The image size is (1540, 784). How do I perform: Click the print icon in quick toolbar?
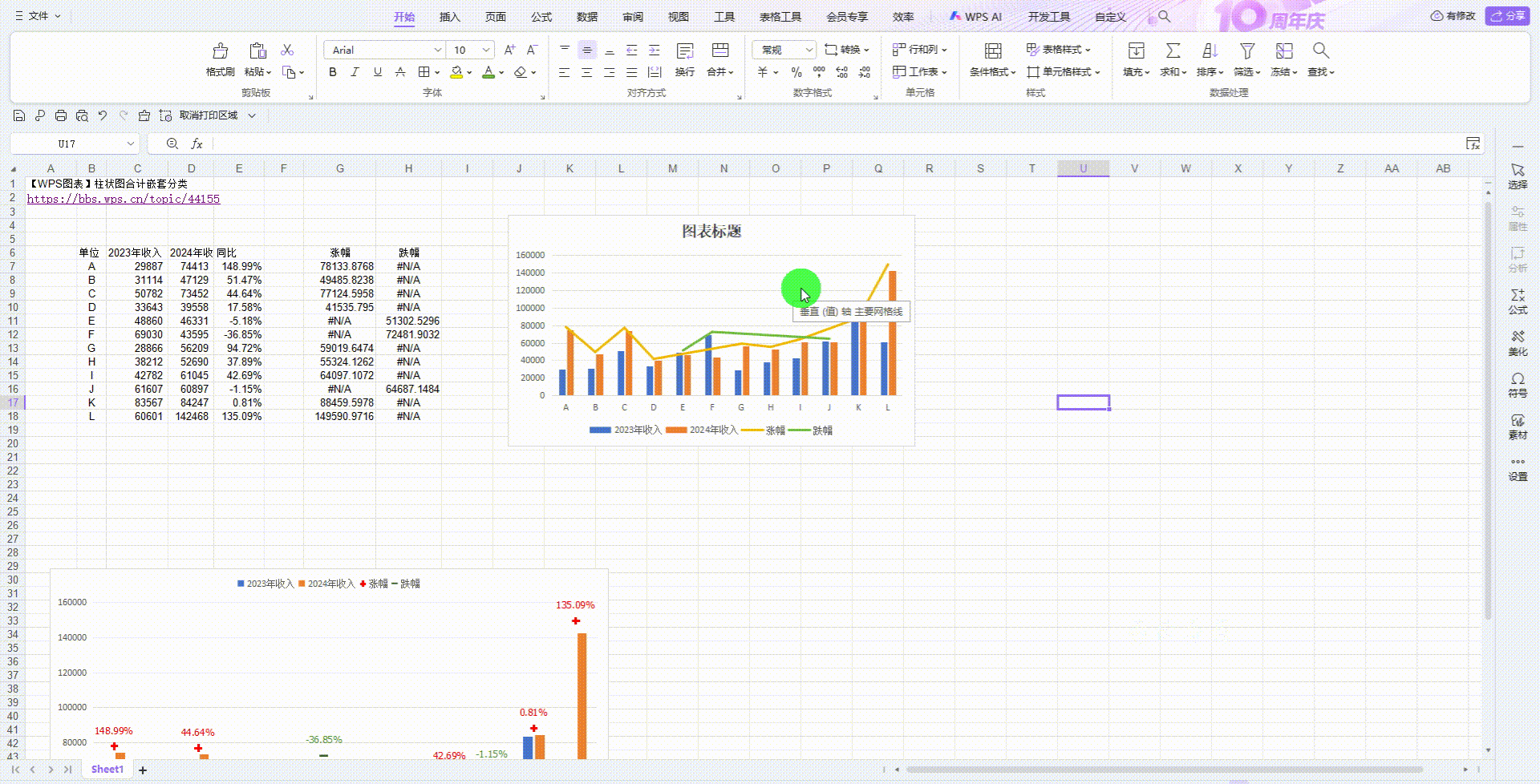click(x=61, y=115)
